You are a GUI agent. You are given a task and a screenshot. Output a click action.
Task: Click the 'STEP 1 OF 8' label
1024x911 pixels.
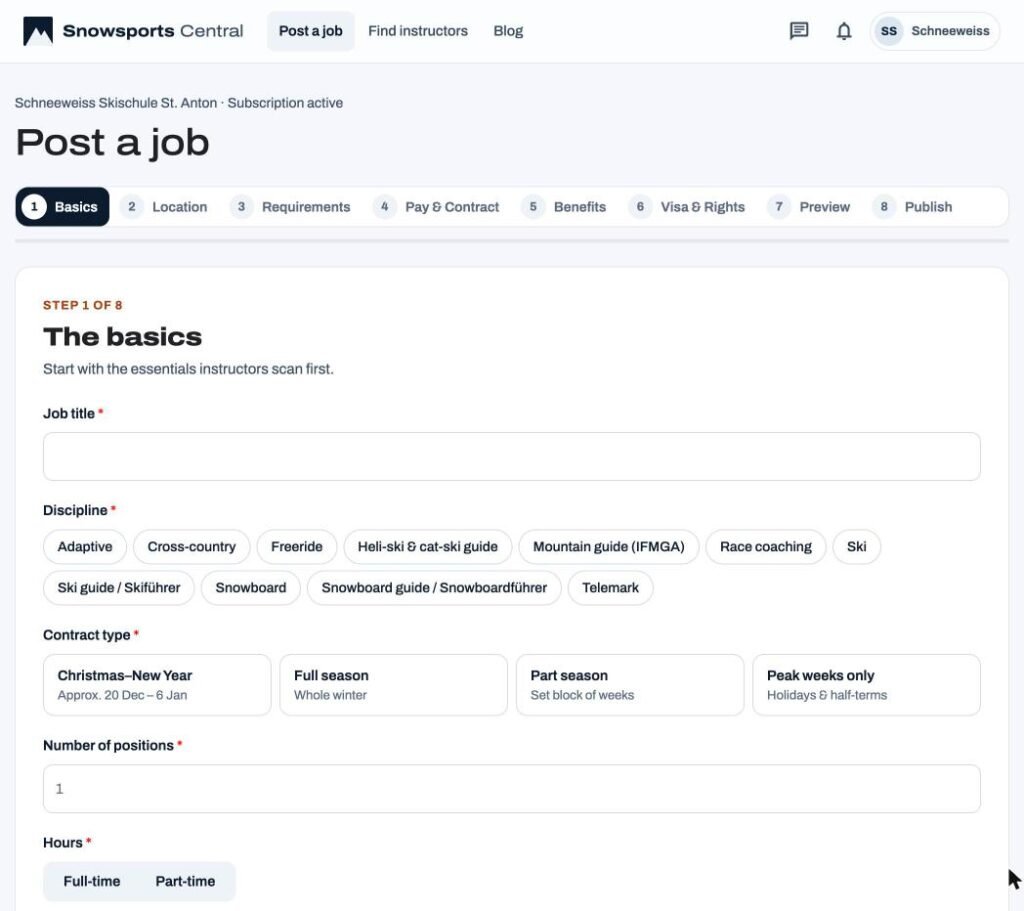[x=82, y=305]
